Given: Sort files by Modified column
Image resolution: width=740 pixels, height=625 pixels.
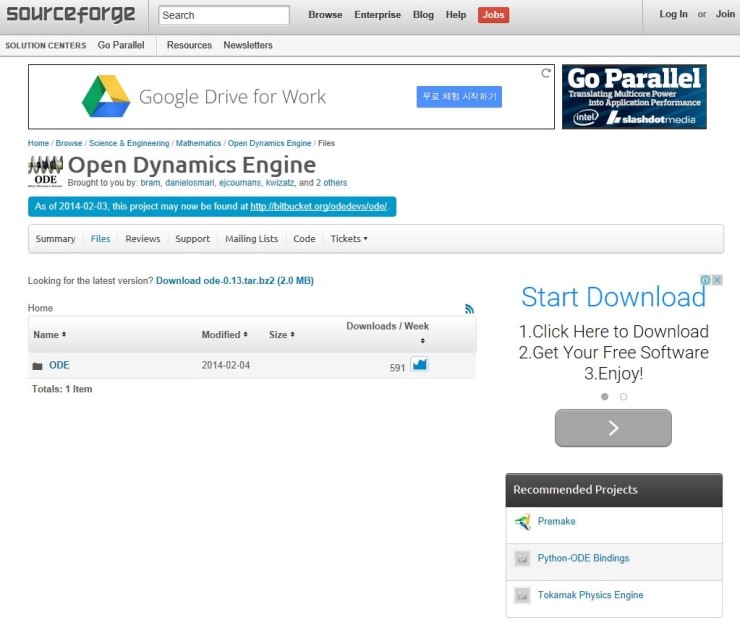Looking at the screenshot, I should (x=224, y=335).
